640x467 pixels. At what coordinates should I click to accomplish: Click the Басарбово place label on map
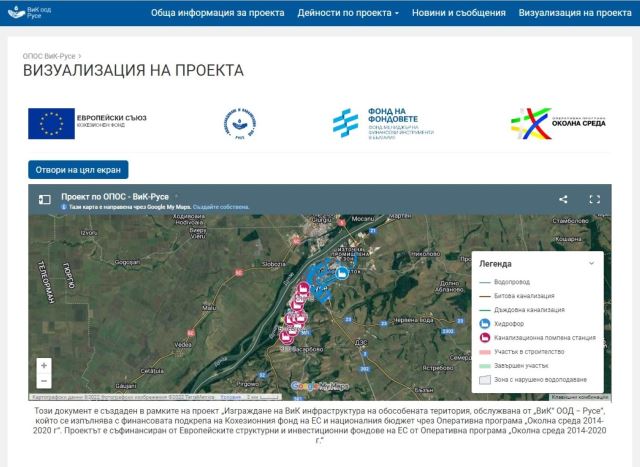tap(308, 349)
